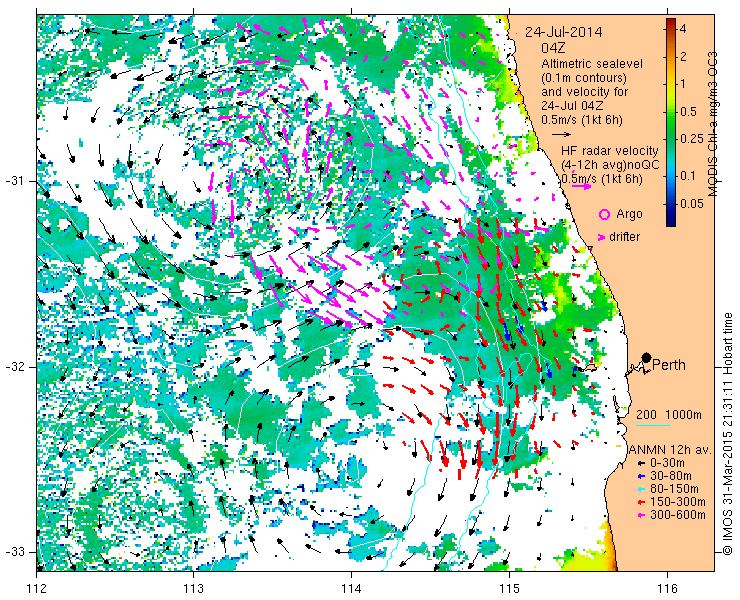
Task: Click the 'Argo' legend label
Action: click(629, 214)
